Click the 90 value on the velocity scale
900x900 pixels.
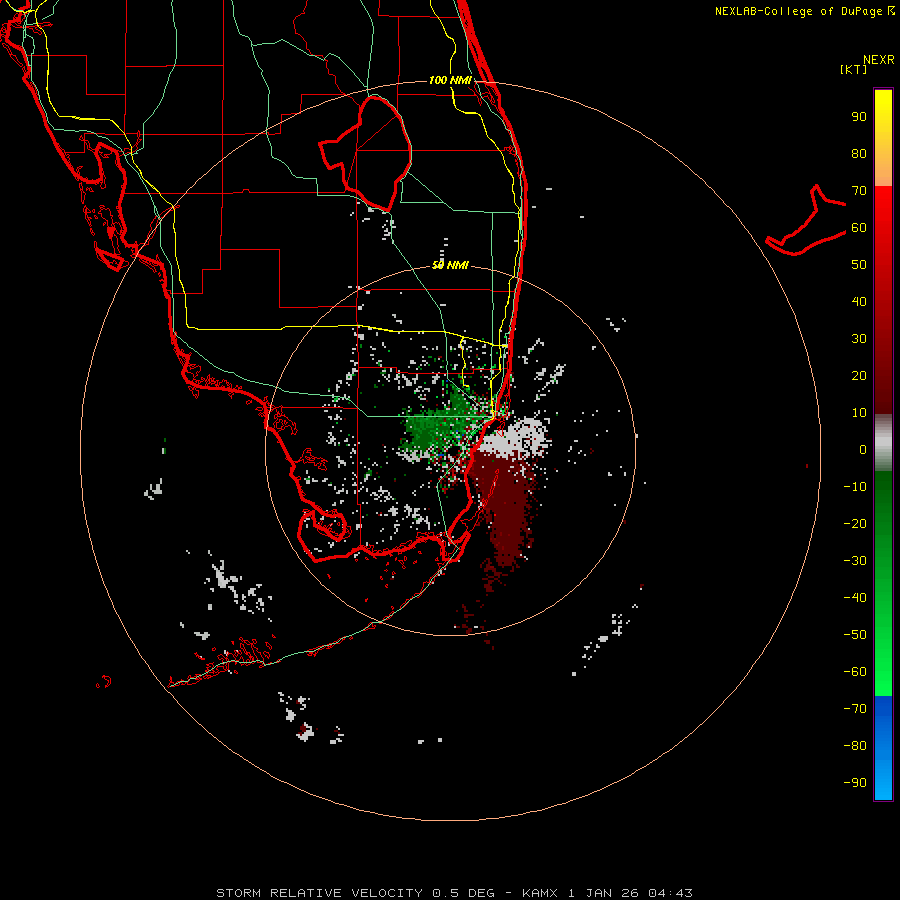pyautogui.click(x=859, y=117)
